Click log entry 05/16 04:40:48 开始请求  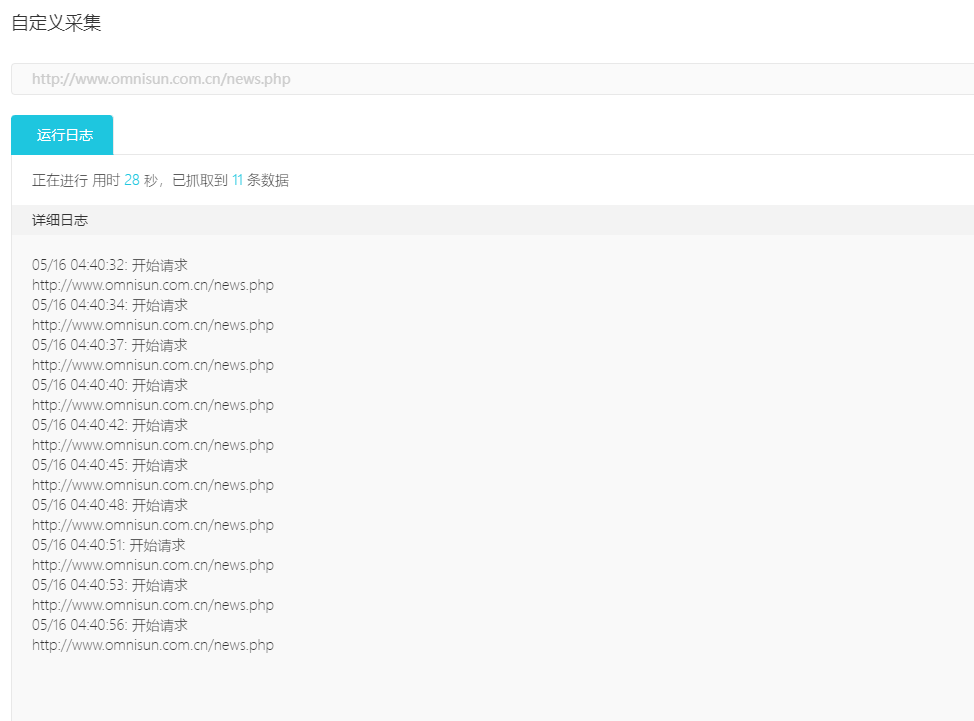point(110,505)
